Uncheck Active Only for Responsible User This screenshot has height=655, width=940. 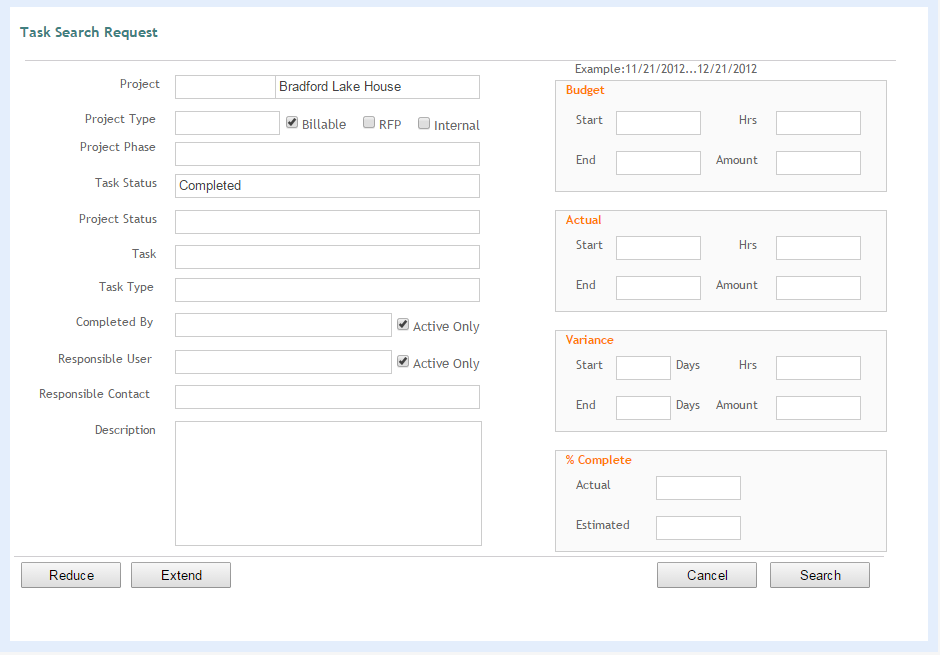point(403,361)
